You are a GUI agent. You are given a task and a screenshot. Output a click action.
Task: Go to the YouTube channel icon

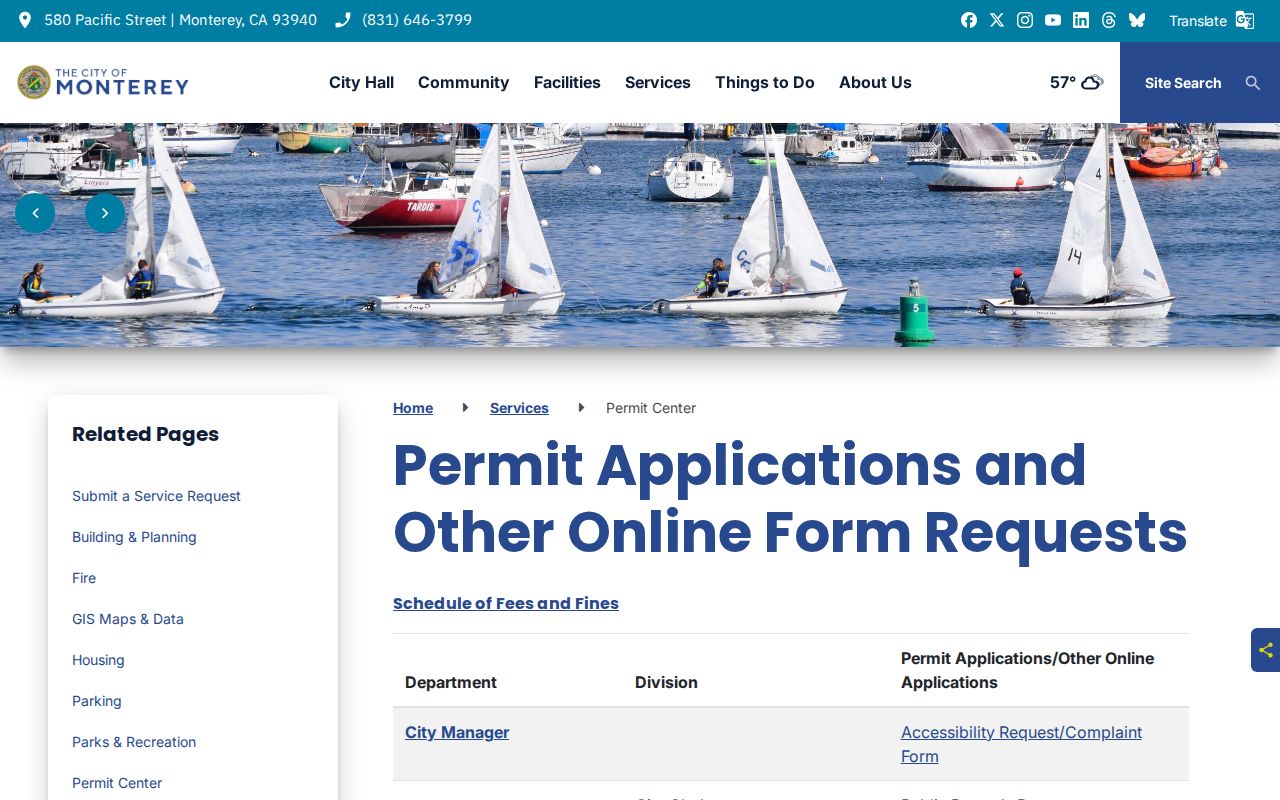tap(1053, 20)
